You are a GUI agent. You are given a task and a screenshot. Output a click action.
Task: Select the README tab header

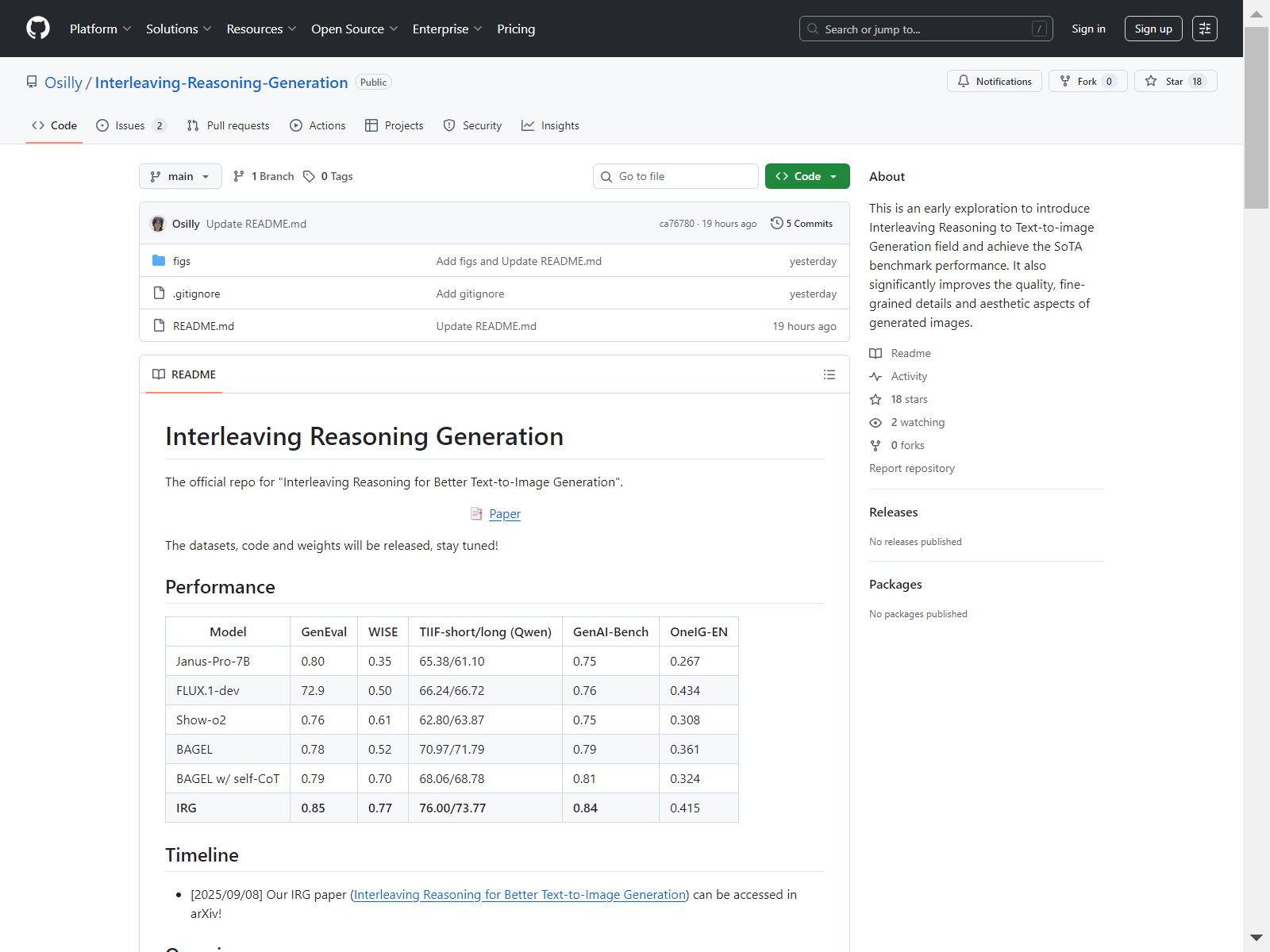(184, 374)
